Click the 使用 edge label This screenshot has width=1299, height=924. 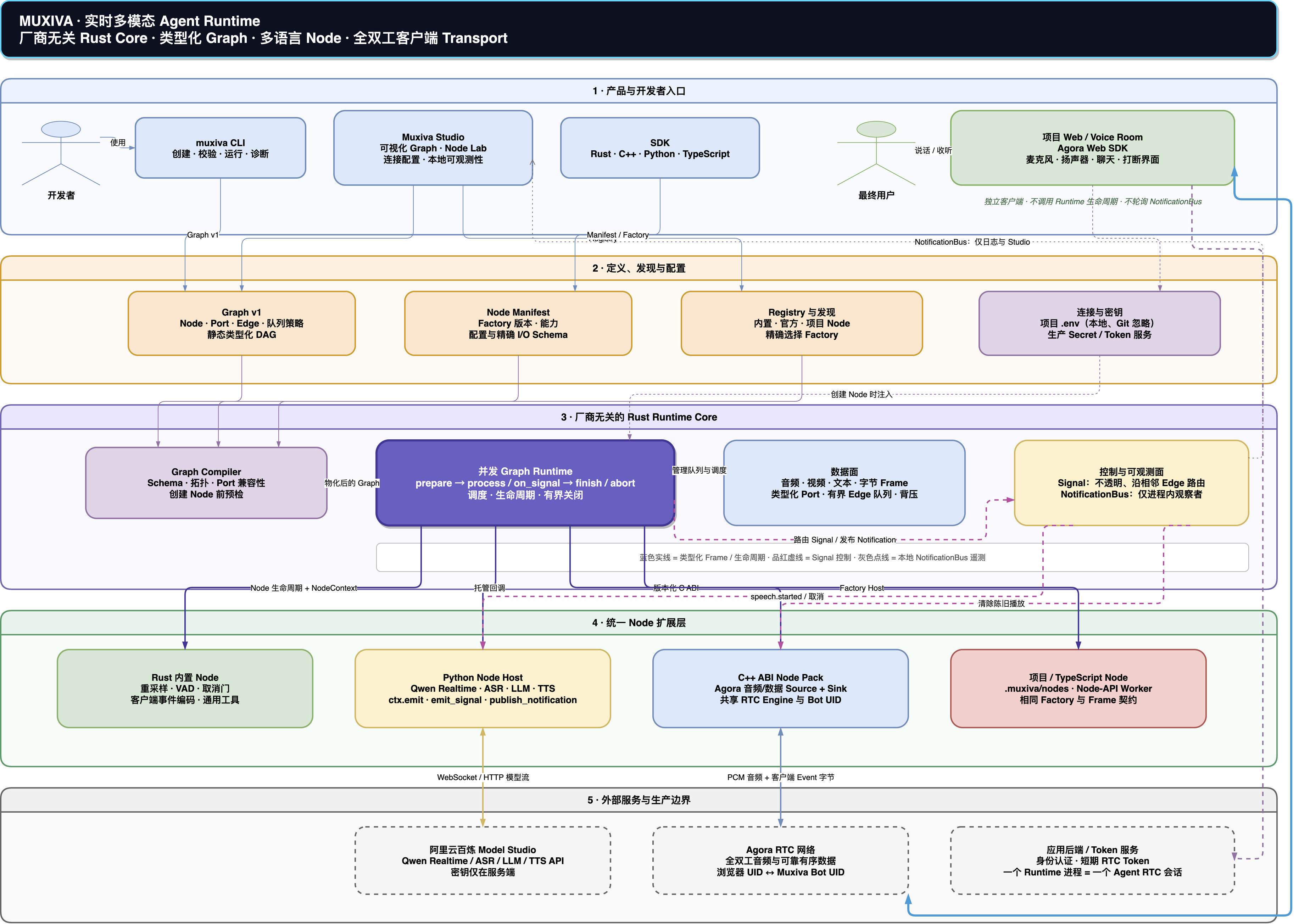coord(118,142)
